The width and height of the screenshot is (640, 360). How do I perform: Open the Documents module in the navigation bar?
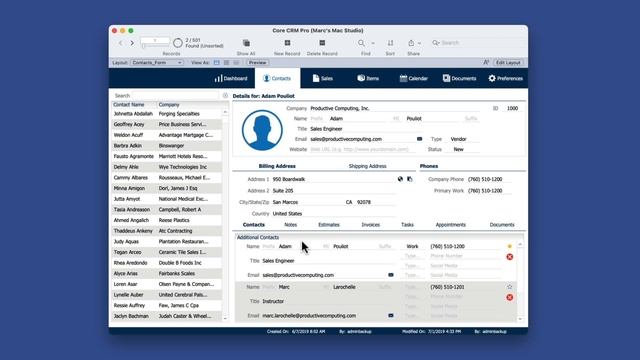click(x=460, y=78)
